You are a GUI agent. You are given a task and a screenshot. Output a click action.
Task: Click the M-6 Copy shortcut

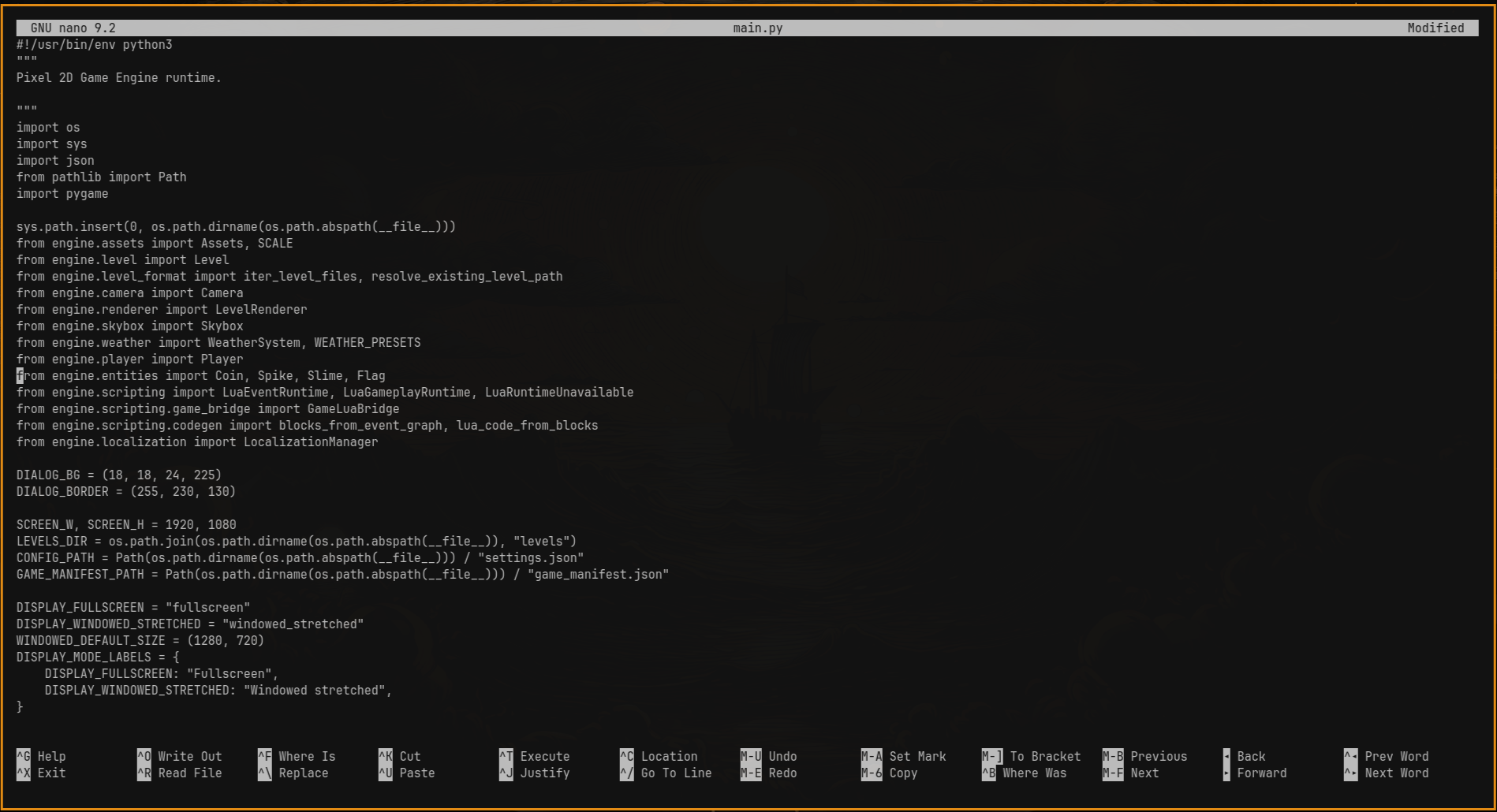tap(890, 773)
